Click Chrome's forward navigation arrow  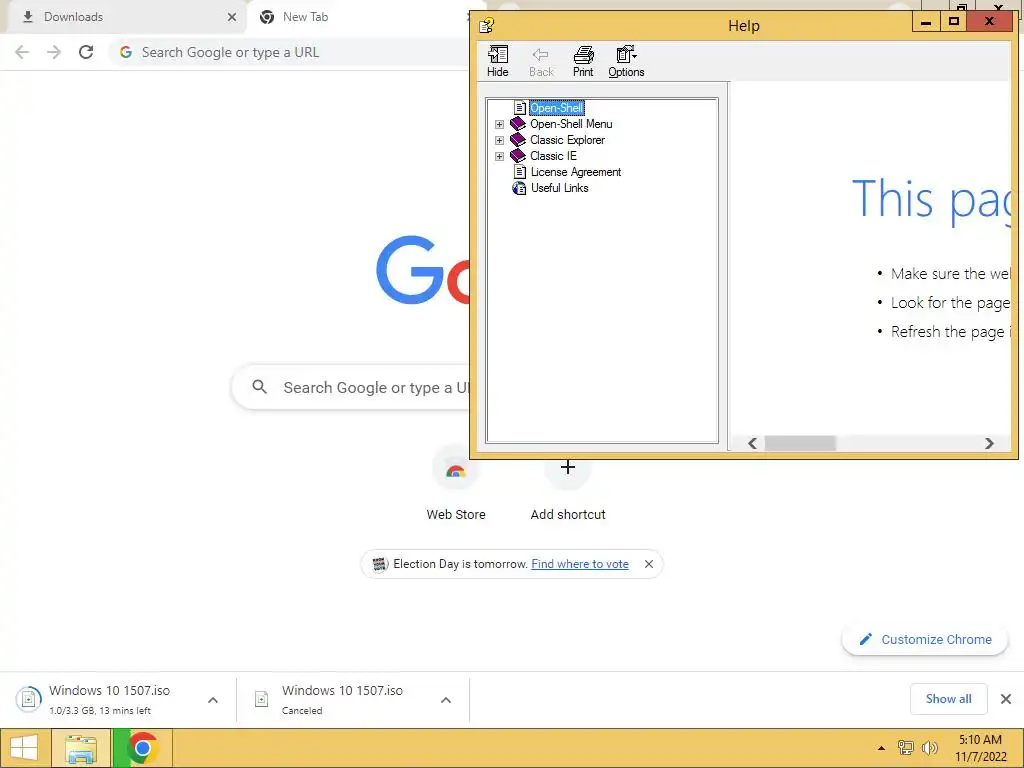[x=54, y=52]
